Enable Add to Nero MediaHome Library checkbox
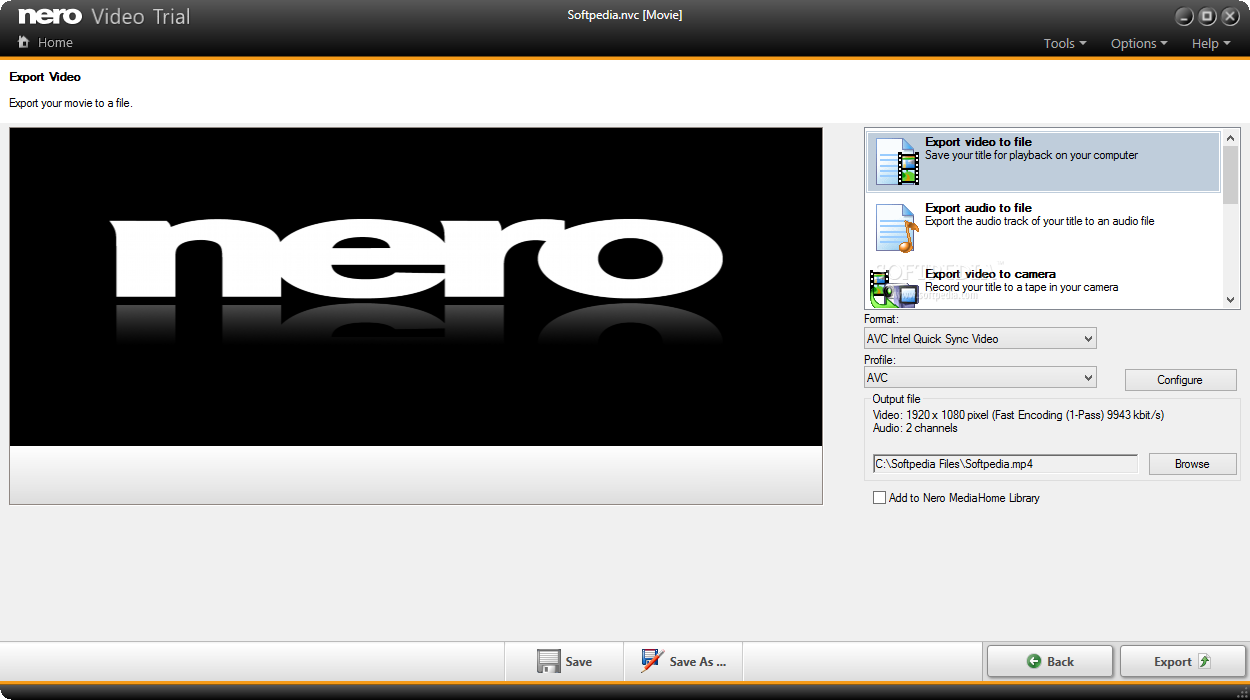1250x700 pixels. (879, 497)
